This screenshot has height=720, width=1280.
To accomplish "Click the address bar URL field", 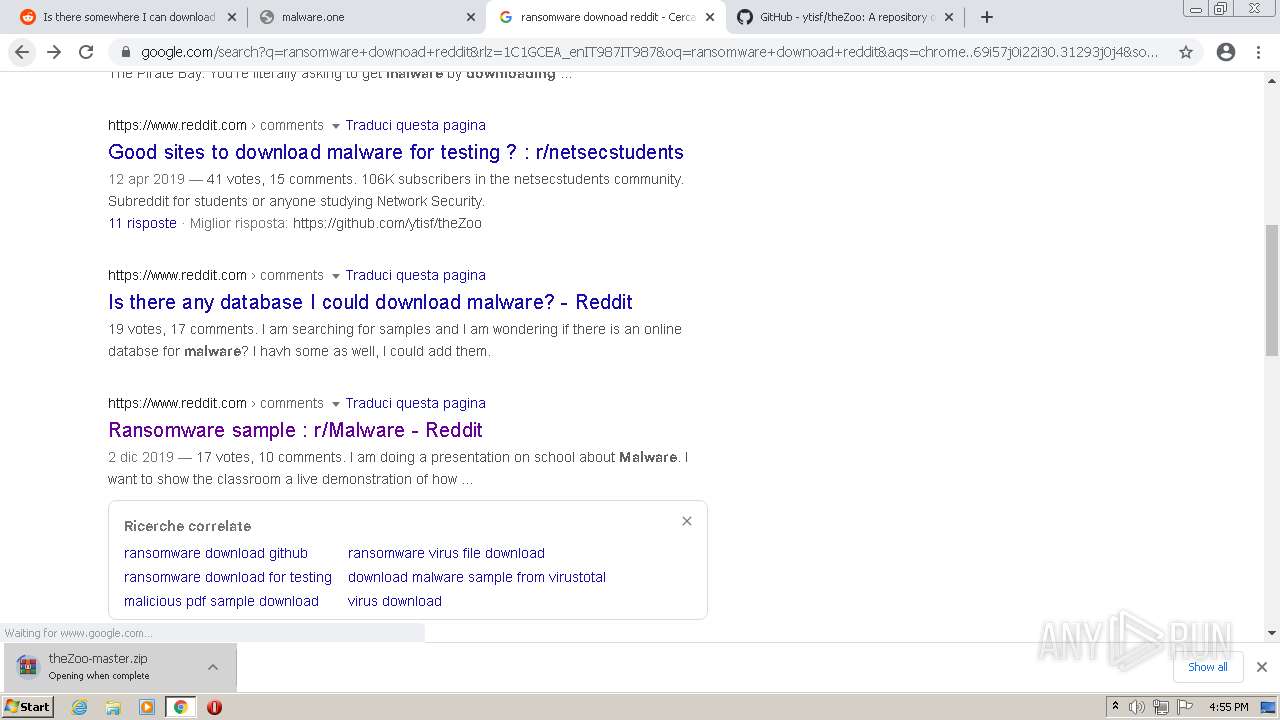I will pos(650,52).
